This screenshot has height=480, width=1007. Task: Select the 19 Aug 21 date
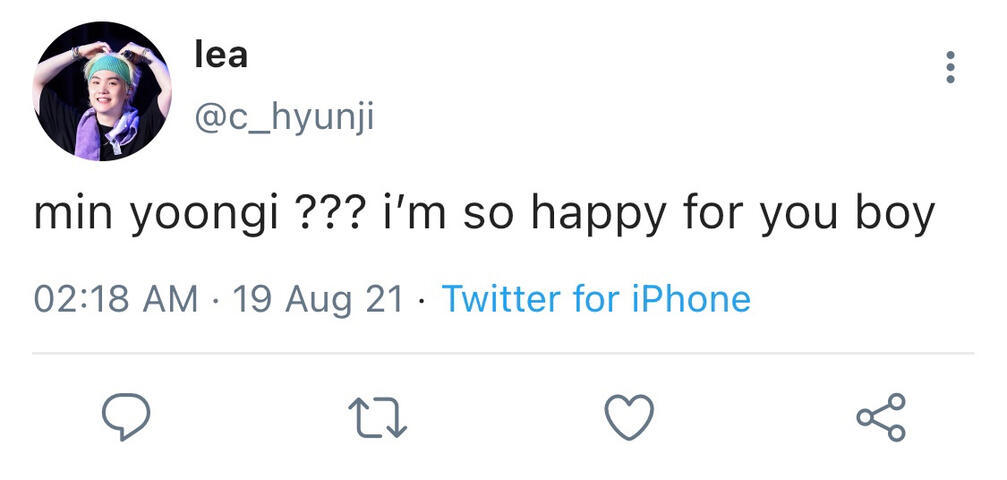click(x=317, y=298)
